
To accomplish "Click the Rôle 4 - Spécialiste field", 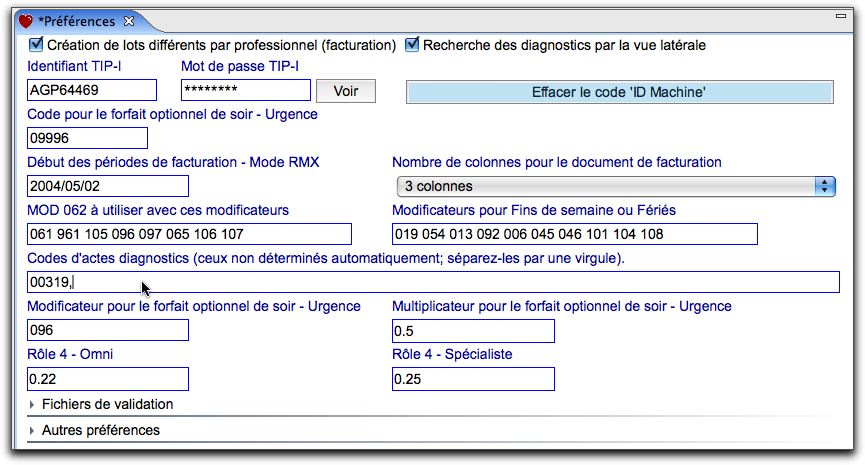I will [473, 379].
